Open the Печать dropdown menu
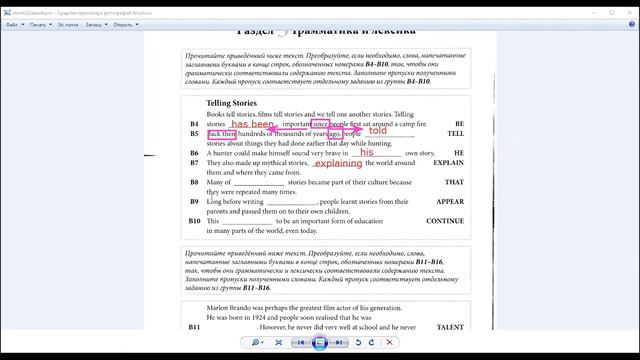Image resolution: width=640 pixels, height=360 pixels. point(41,25)
